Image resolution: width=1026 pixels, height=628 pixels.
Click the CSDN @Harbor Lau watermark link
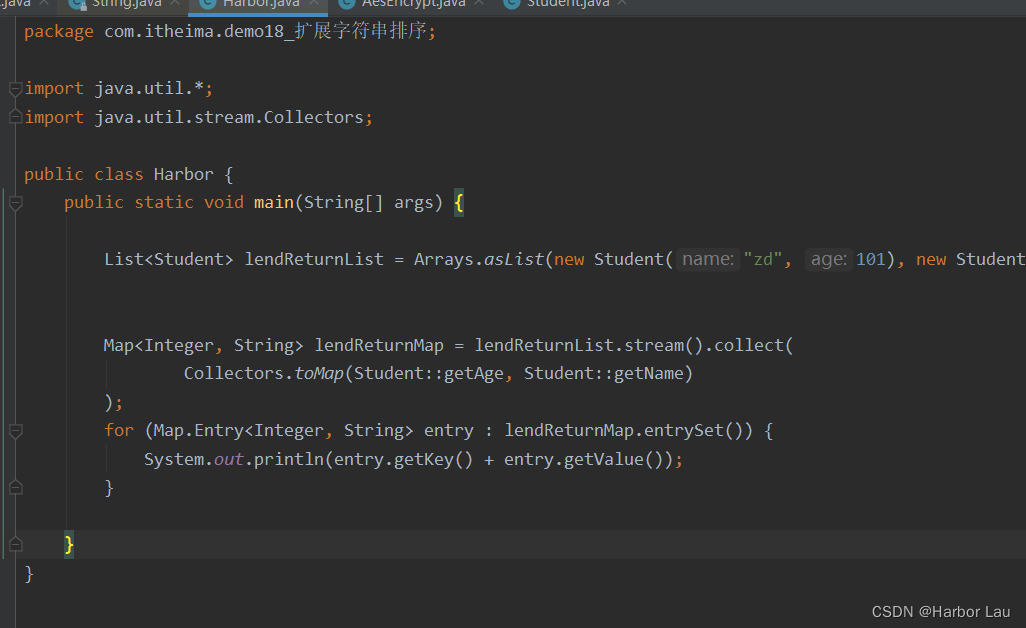(940, 611)
